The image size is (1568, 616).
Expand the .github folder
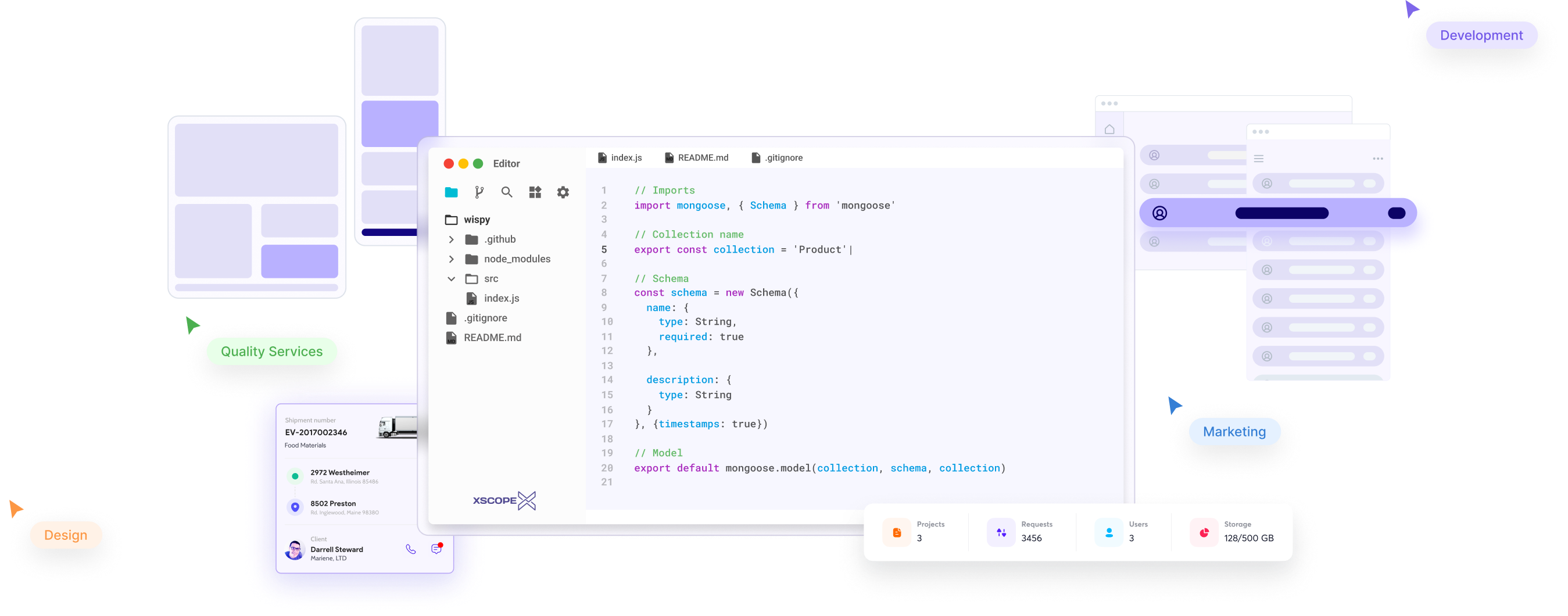pyautogui.click(x=451, y=239)
